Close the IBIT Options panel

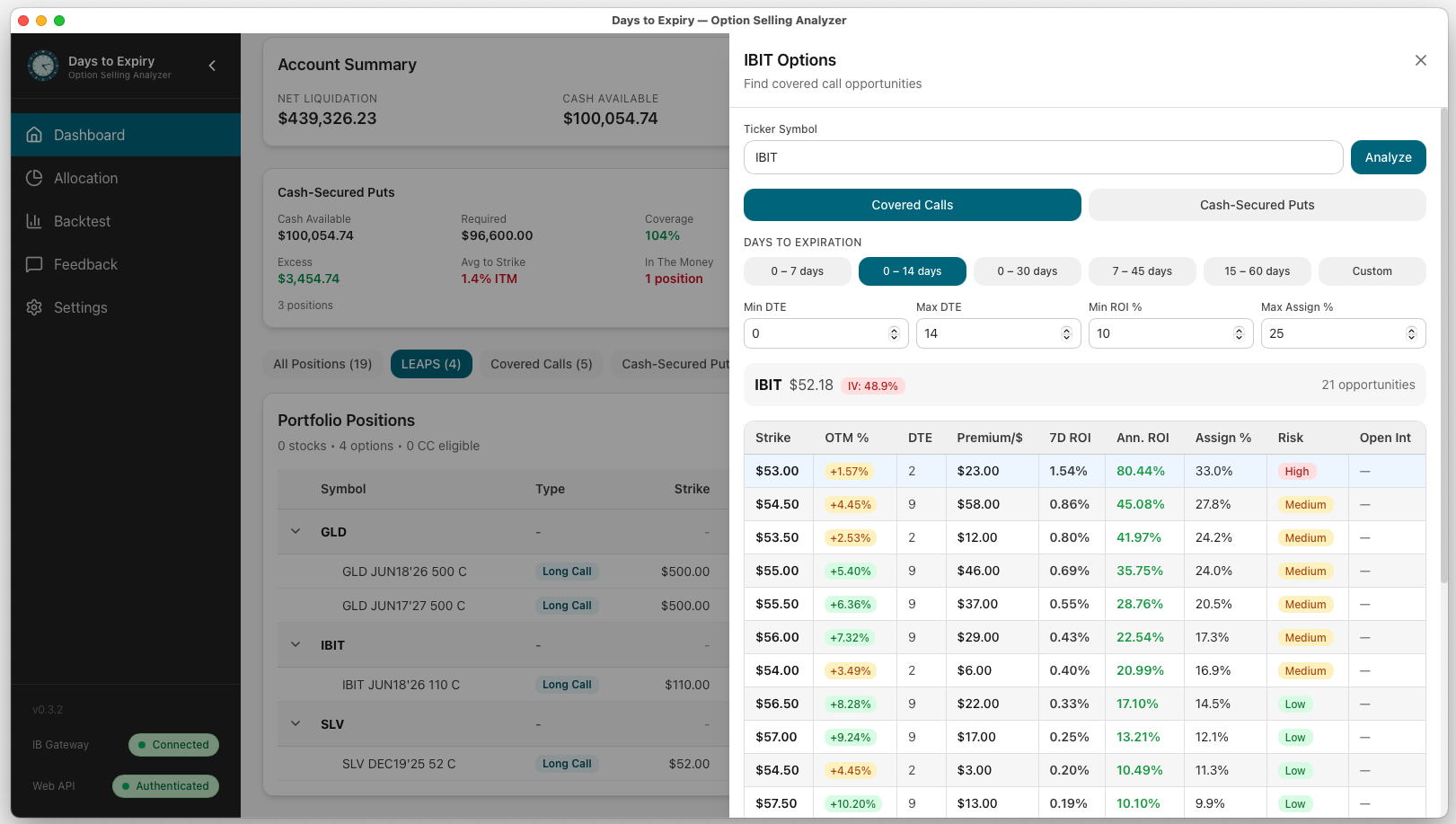[1420, 60]
